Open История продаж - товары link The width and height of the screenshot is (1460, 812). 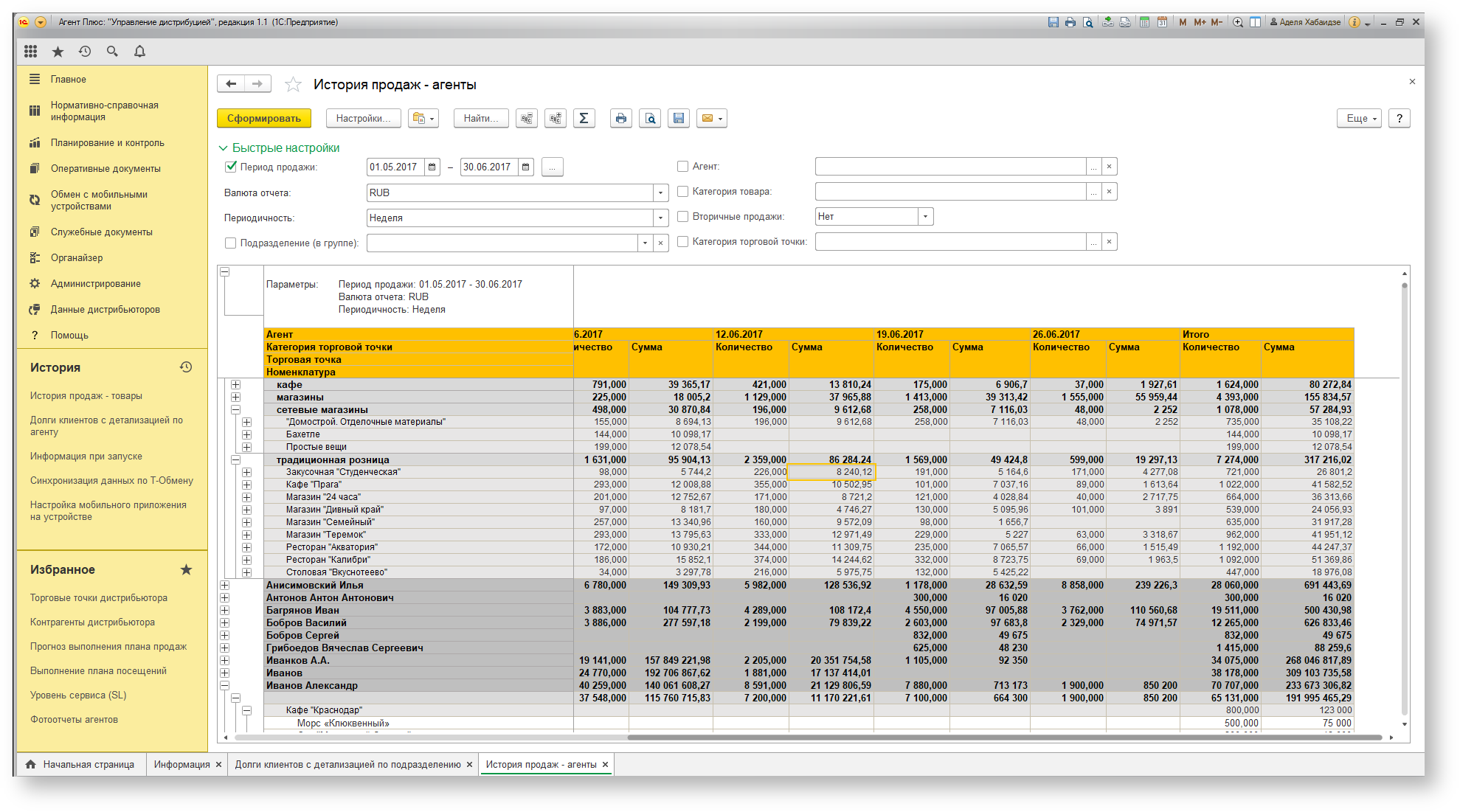coord(86,396)
